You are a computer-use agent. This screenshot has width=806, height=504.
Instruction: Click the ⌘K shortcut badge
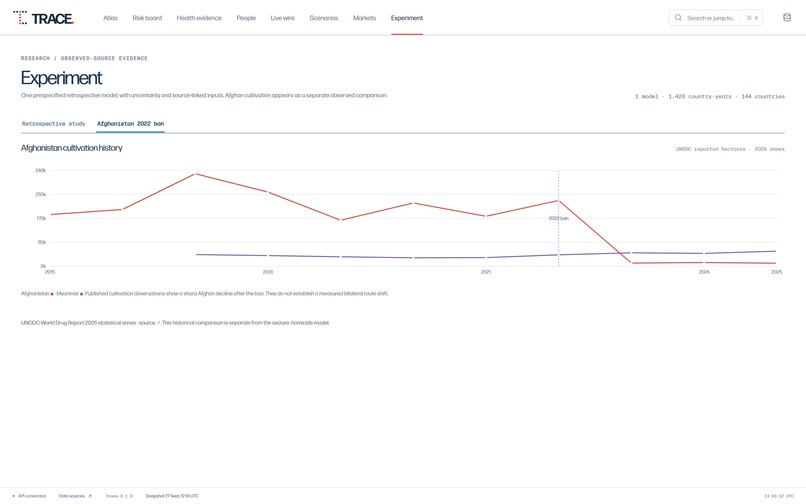[752, 18]
